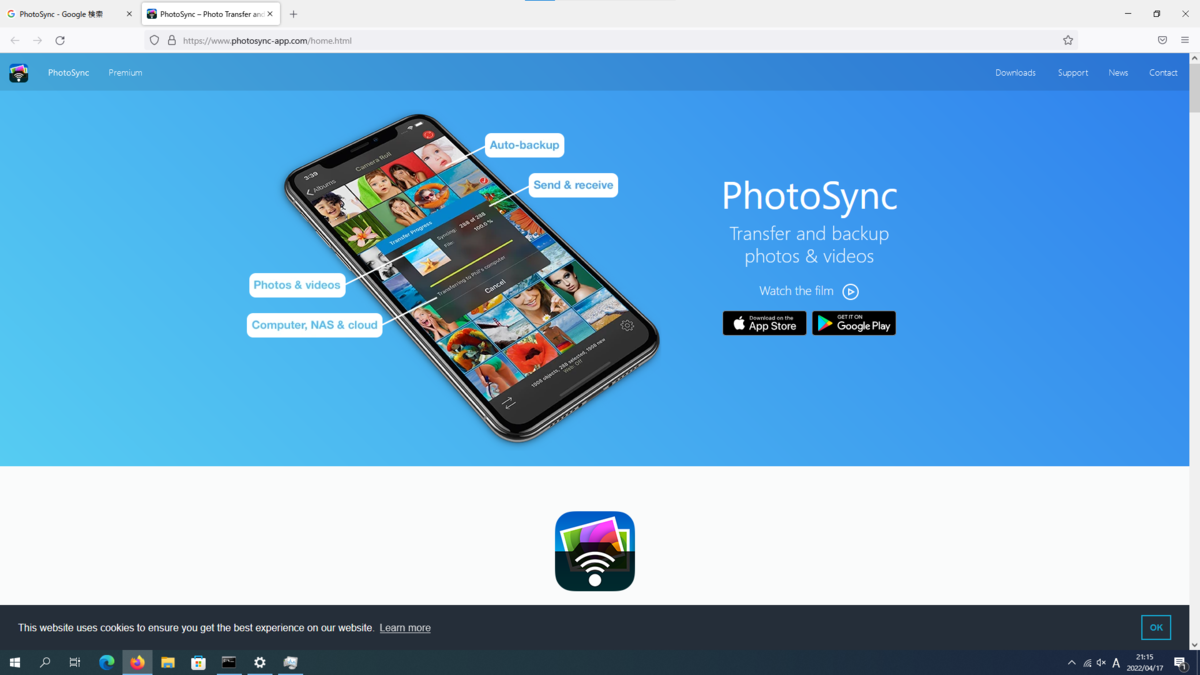Click the Computer, NAS & cloud label
The height and width of the screenshot is (675, 1200).
315,325
